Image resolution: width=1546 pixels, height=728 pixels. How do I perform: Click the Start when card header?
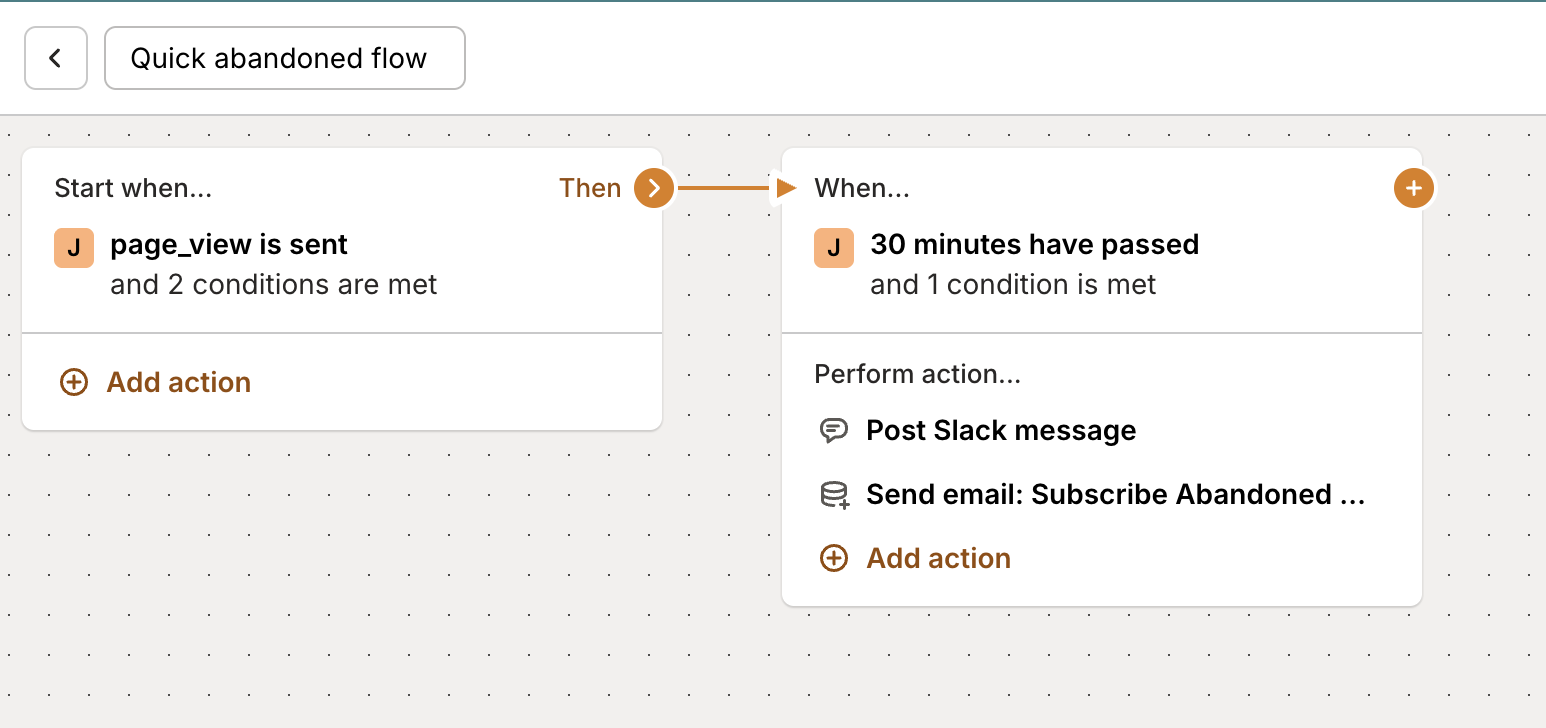[133, 187]
